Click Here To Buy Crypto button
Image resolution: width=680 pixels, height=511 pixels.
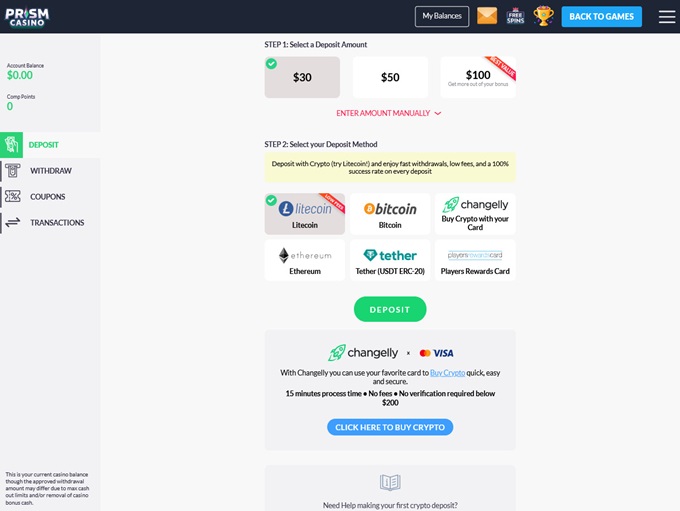(390, 427)
